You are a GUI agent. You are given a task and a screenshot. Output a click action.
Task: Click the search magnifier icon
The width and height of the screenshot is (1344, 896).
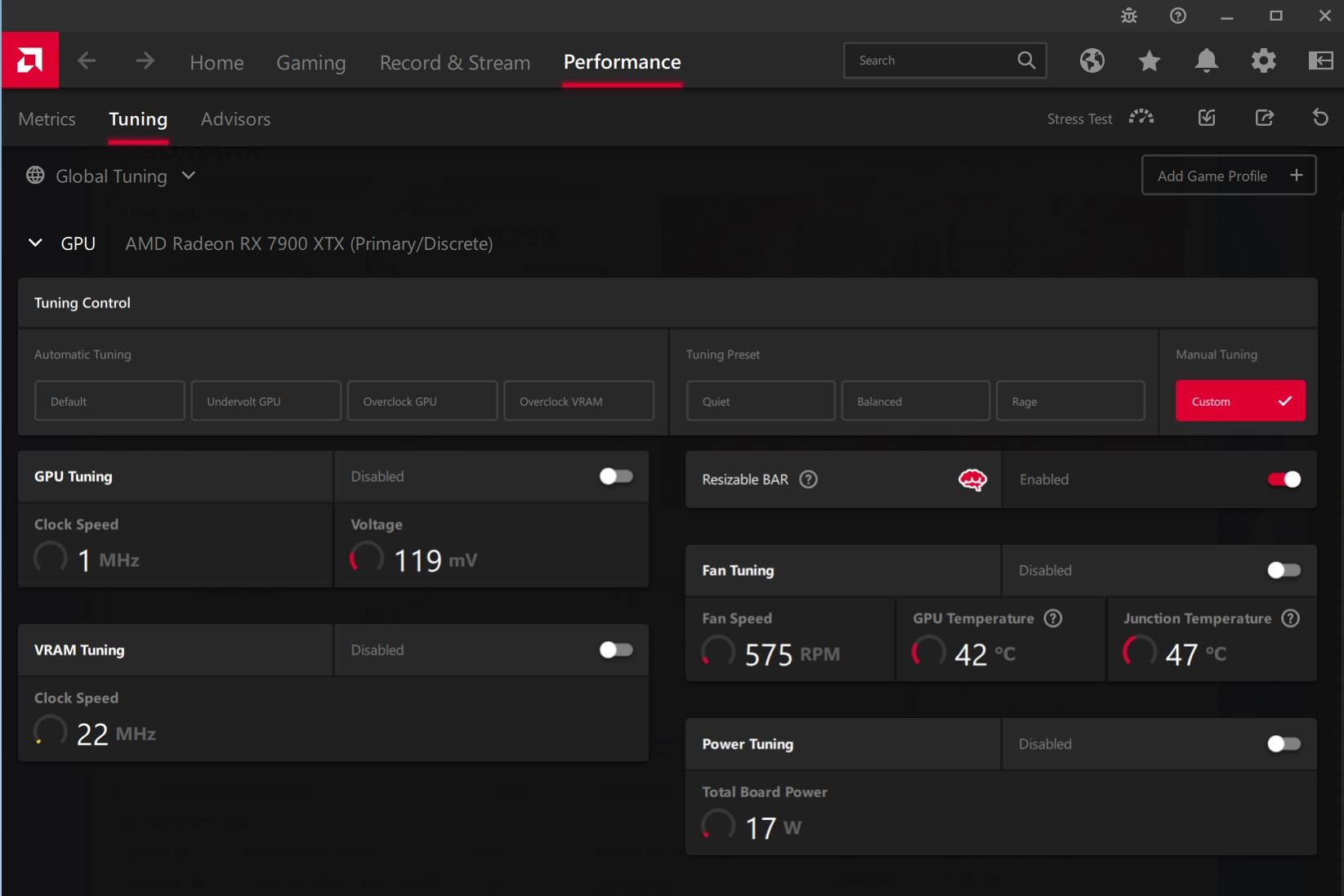[x=1026, y=60]
